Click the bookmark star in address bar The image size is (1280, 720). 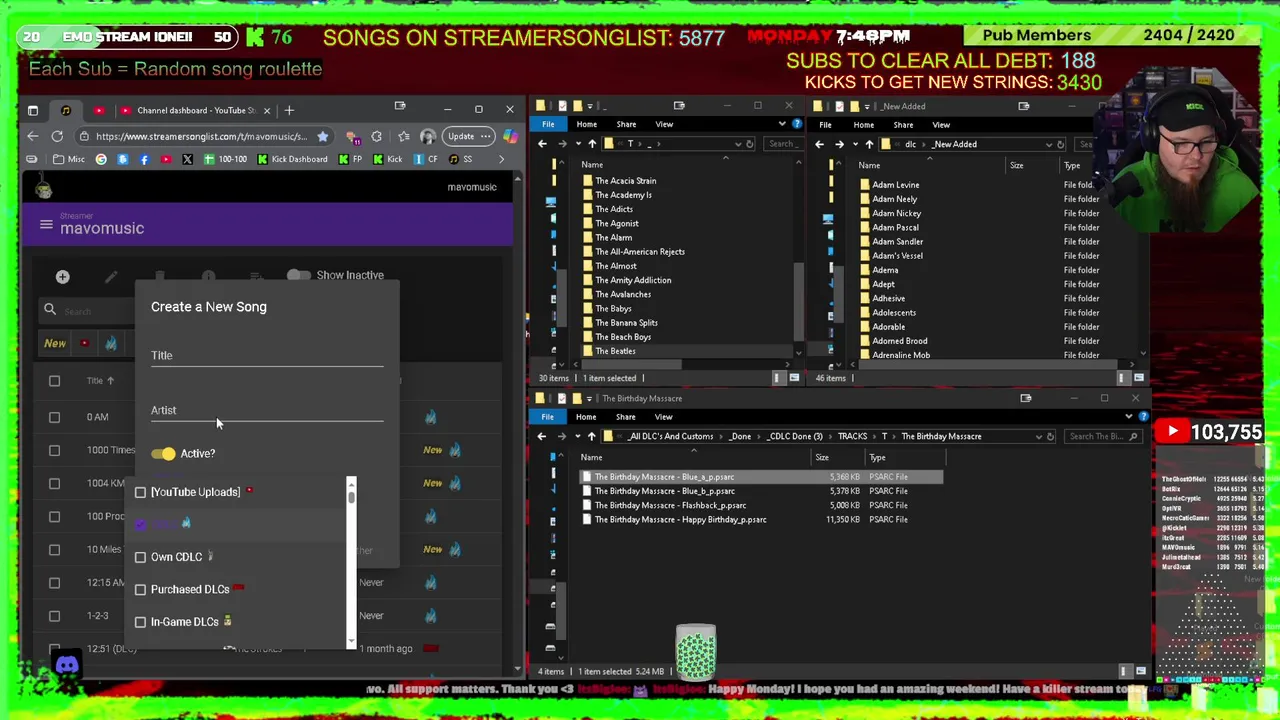coord(322,136)
